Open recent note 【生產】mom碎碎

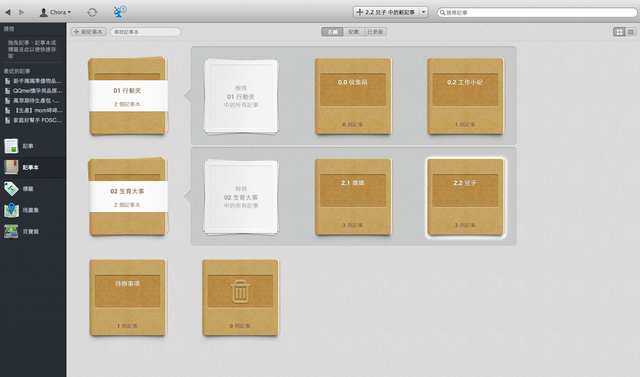[x=33, y=110]
